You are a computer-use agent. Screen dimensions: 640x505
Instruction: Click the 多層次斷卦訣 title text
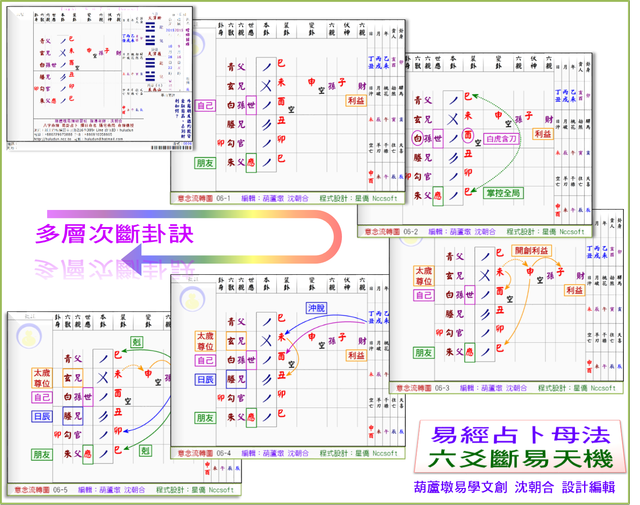115,234
